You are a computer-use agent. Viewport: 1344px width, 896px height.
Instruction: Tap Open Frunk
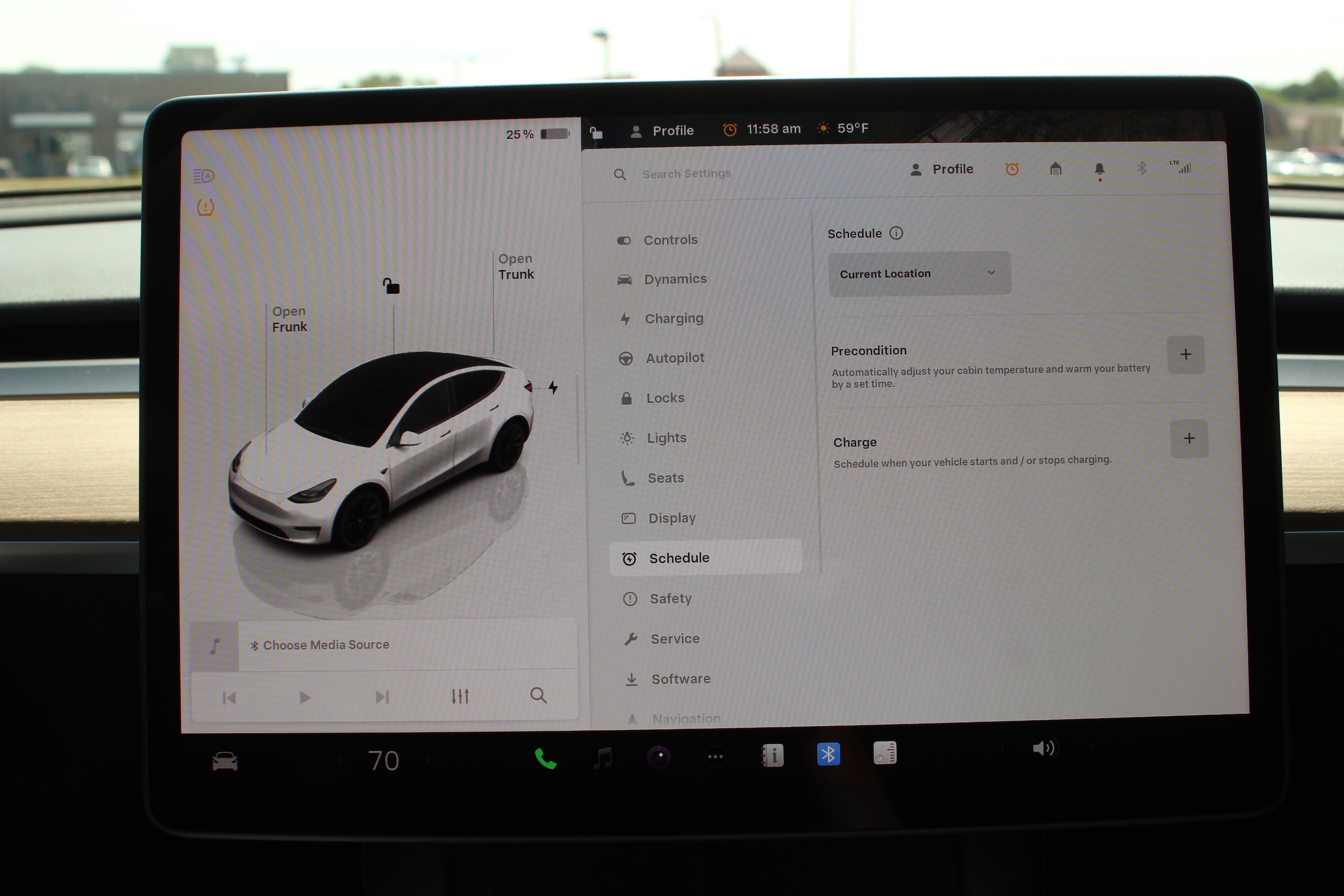[289, 319]
